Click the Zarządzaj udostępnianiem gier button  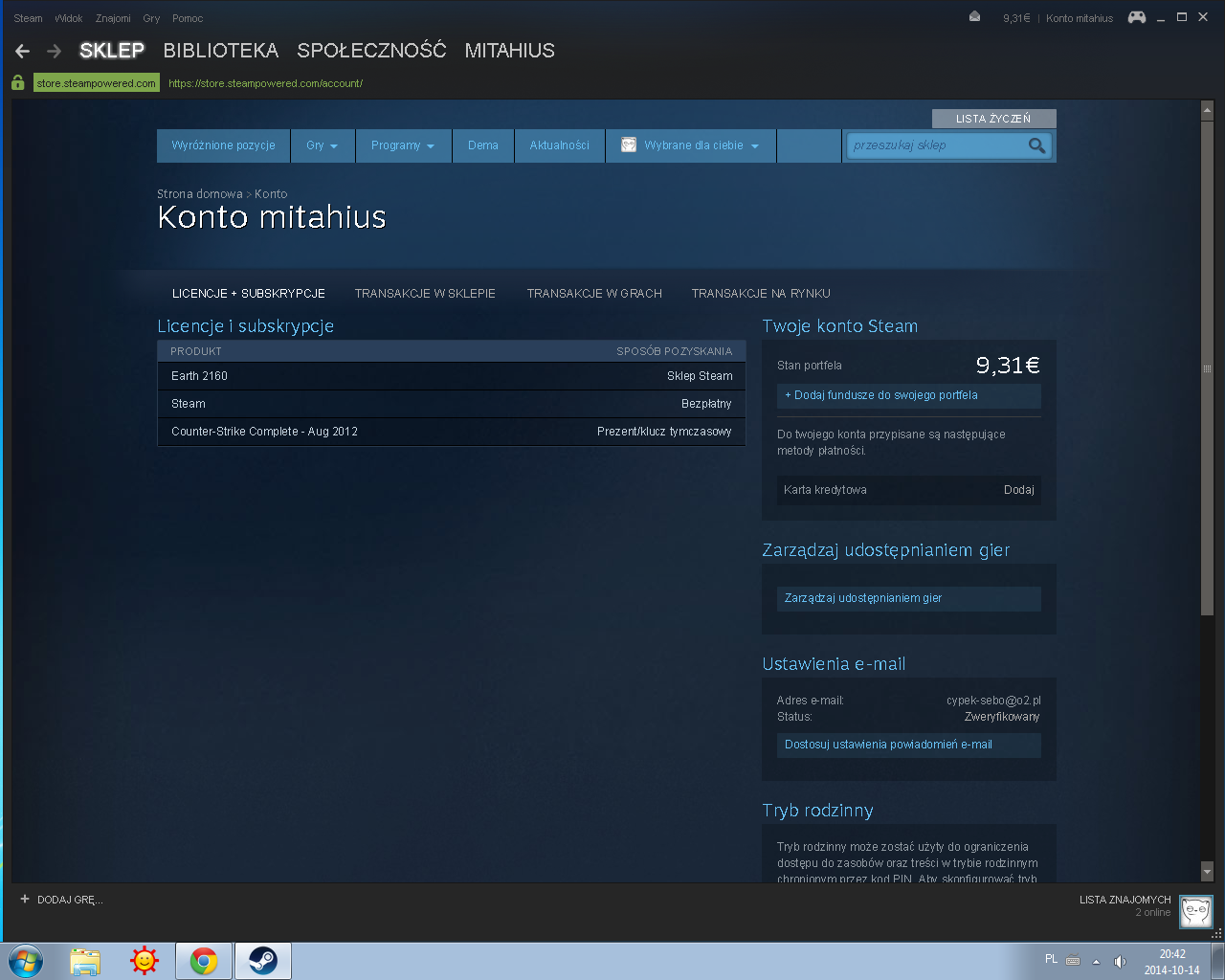click(x=908, y=598)
